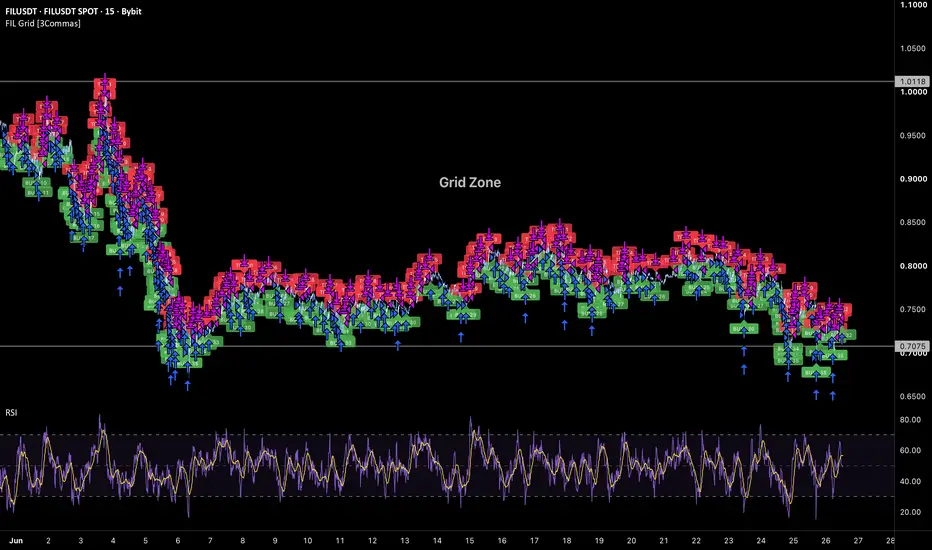This screenshot has height=550, width=932.
Task: Select the FIL Grid [3Commas] indicator label
Action: pos(43,23)
